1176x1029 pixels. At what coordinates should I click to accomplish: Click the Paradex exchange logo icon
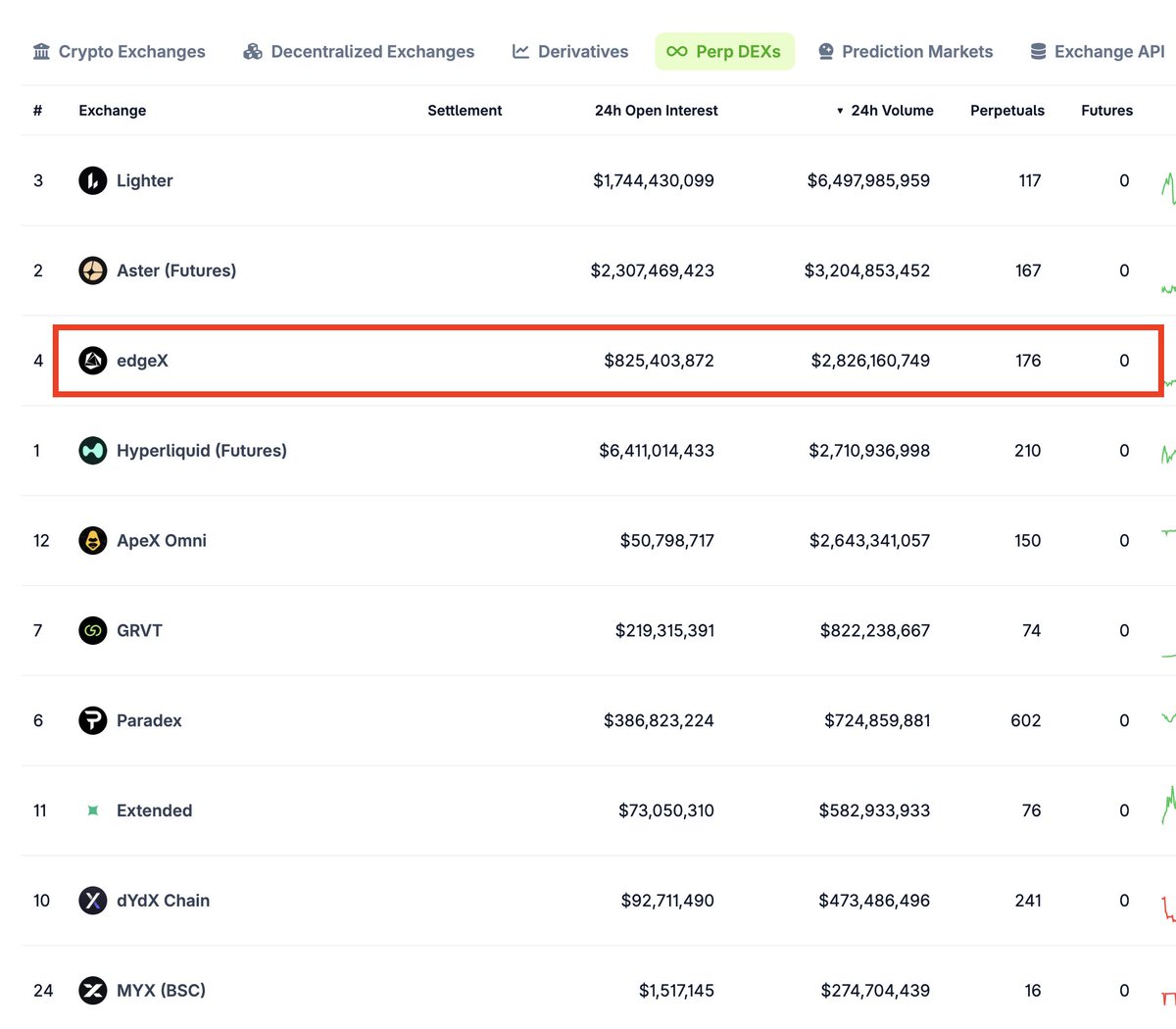[93, 720]
